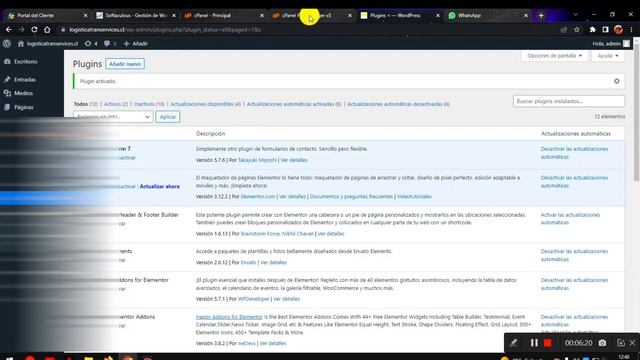Reload the page with the refresh icon
Viewport: 640px width, 360px height.
coord(34,30)
